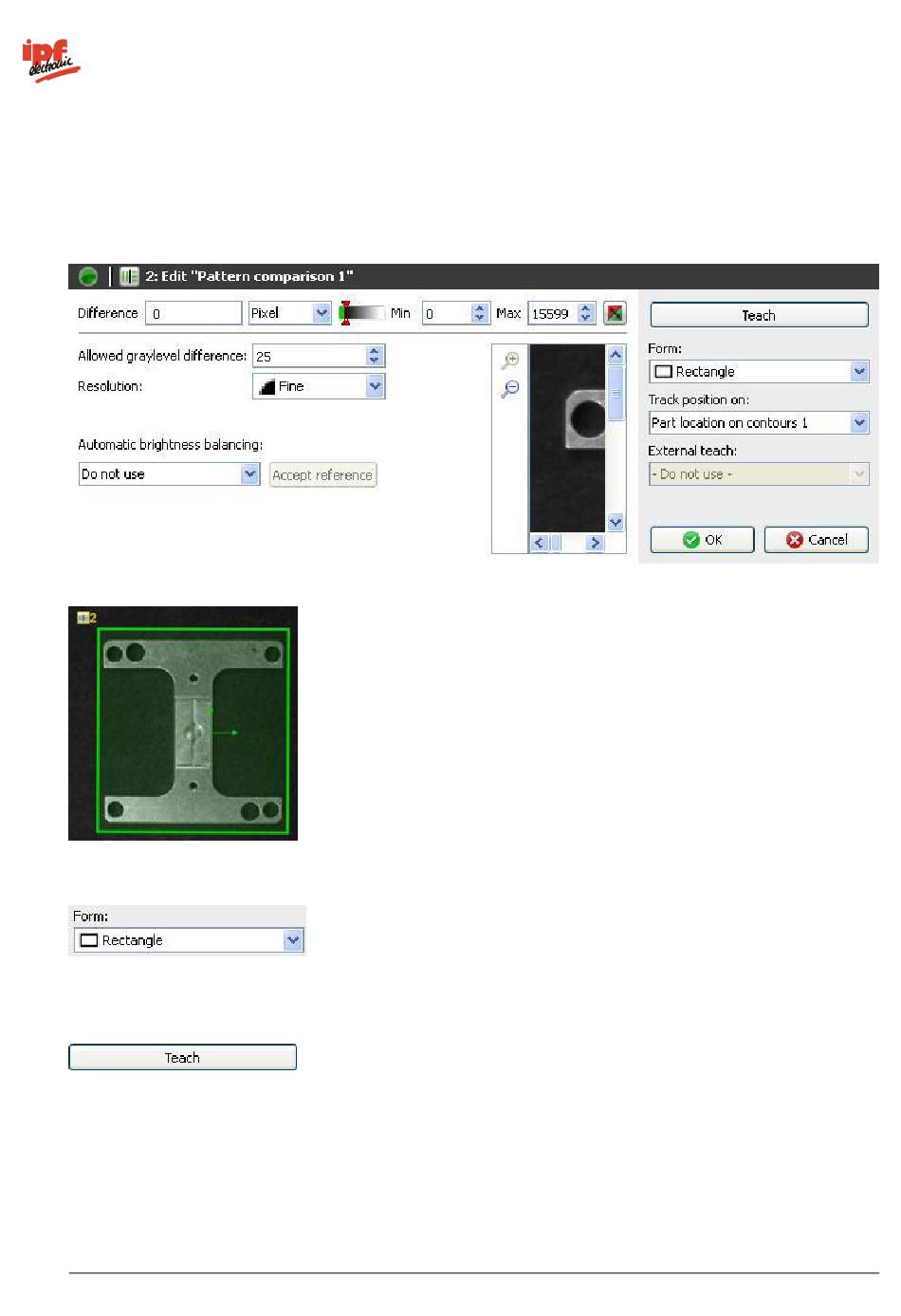Image resolution: width=901 pixels, height=1316 pixels.
Task: Open the Resolution dropdown set to Fine
Action: tap(319, 386)
